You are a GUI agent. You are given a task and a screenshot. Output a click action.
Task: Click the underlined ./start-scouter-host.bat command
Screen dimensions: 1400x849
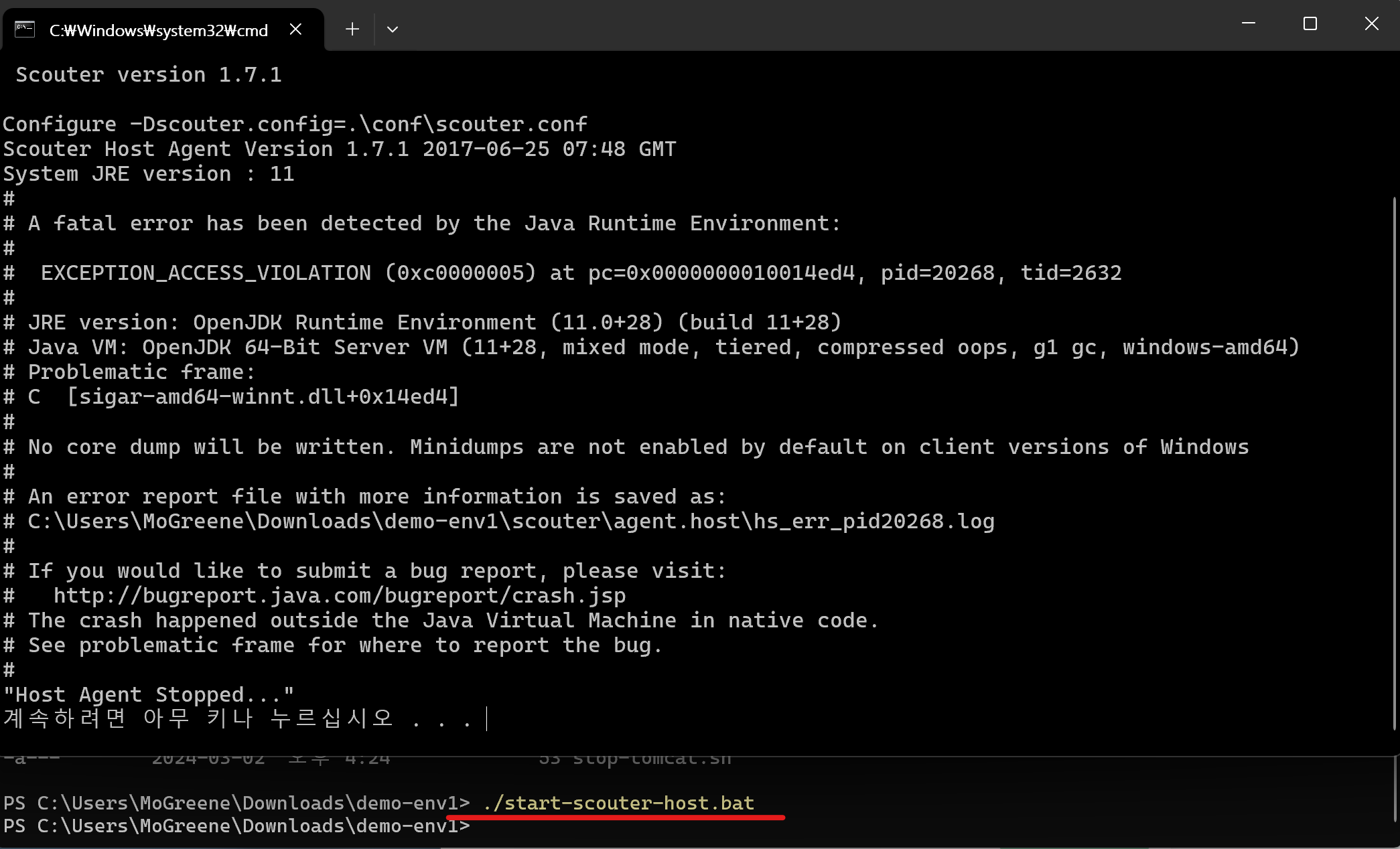pos(618,803)
